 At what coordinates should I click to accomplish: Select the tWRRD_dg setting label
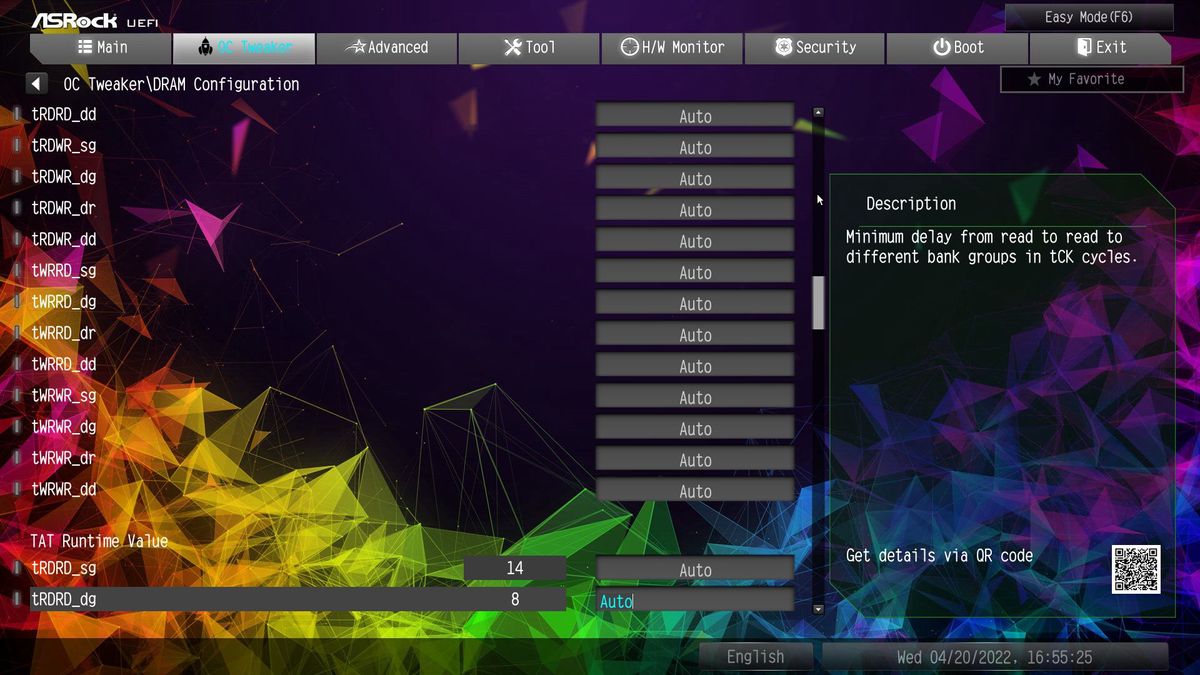pos(64,301)
